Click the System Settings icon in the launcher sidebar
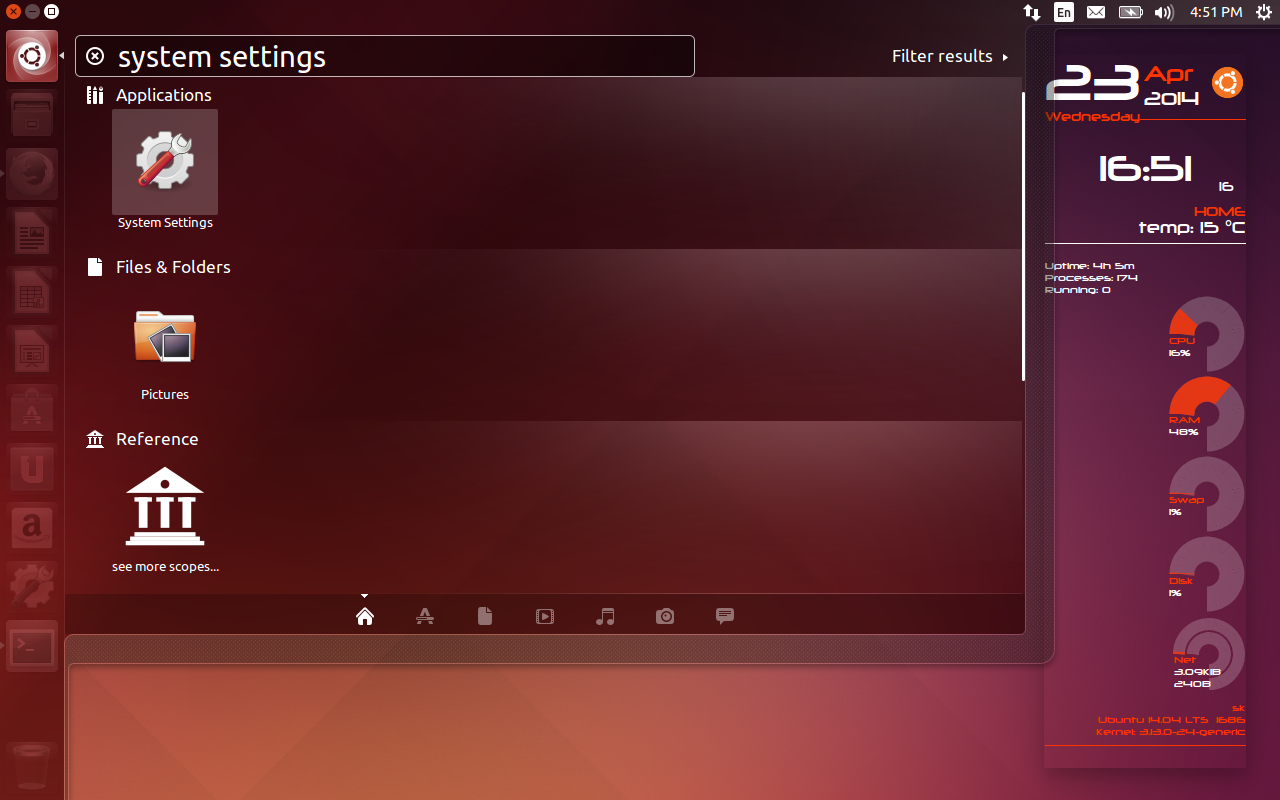This screenshot has height=800, width=1280. point(32,588)
